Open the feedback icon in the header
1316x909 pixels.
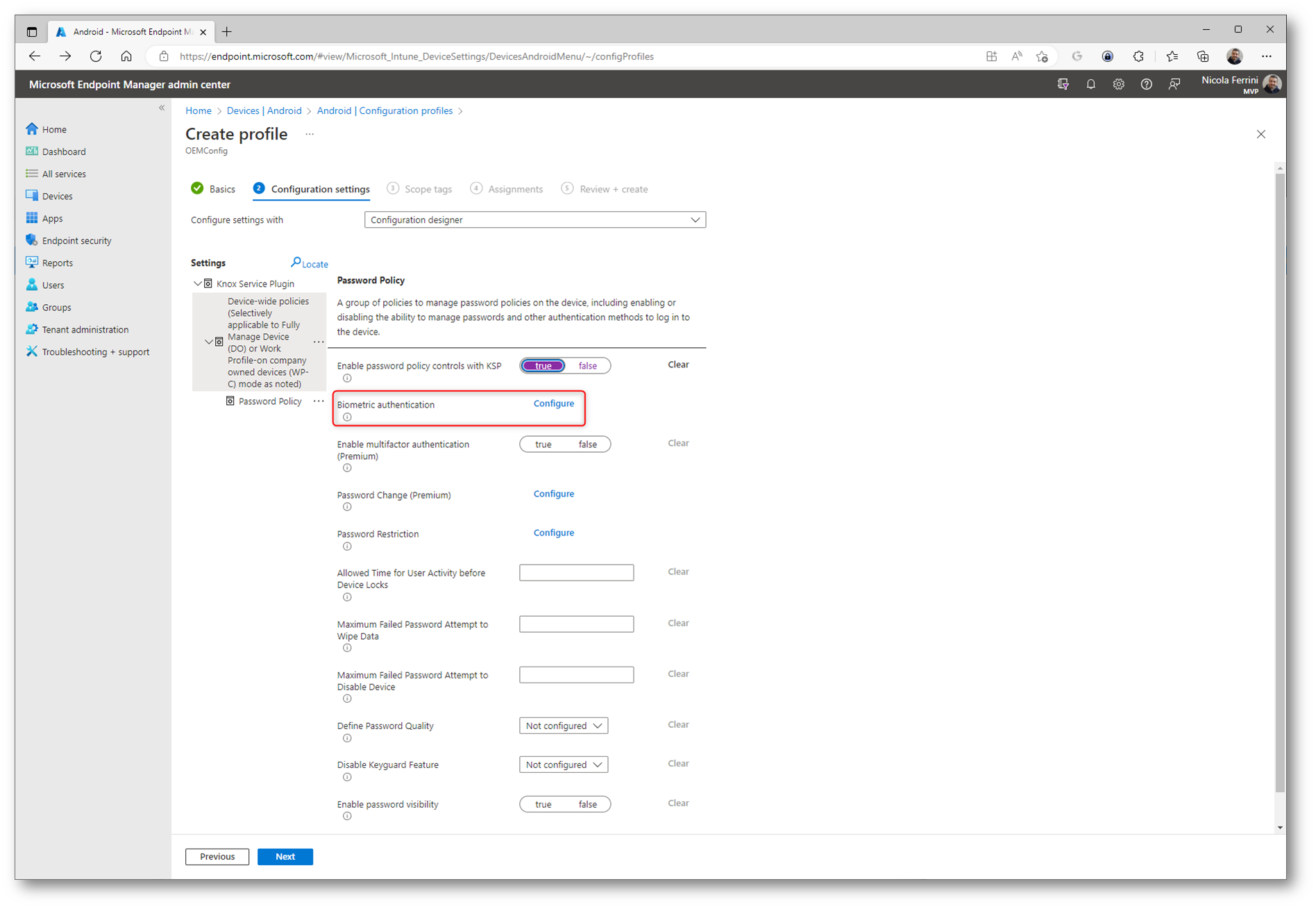(x=1174, y=84)
